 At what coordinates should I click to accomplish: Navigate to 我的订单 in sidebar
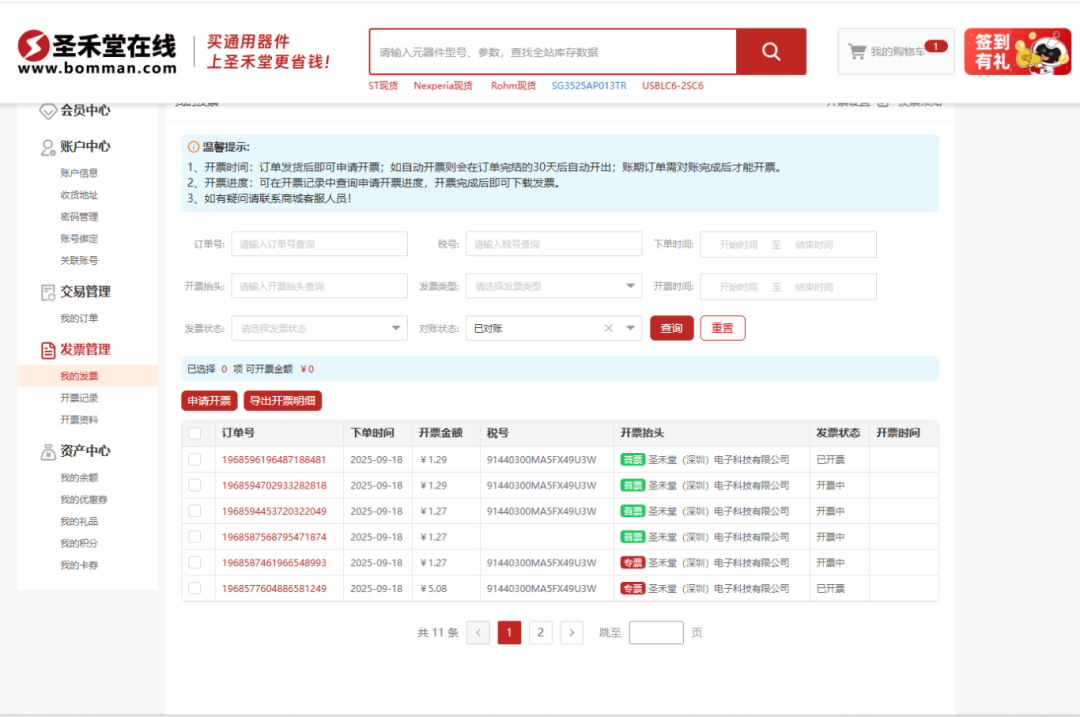tap(79, 319)
